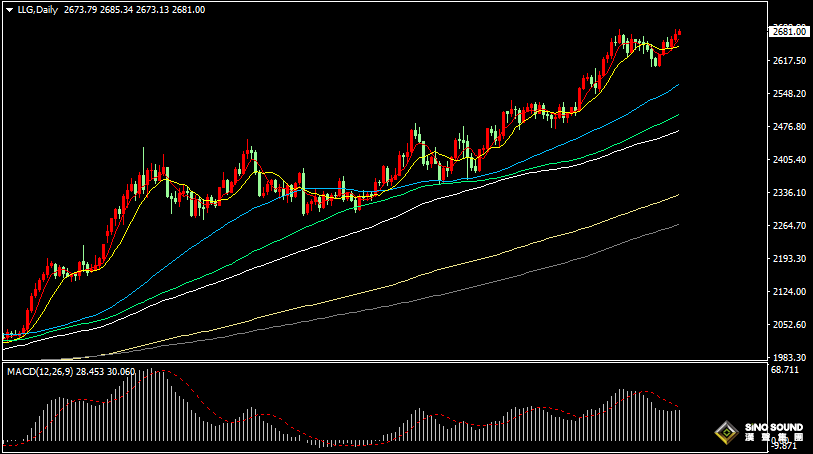Click the LLG,Daily chart title

pyautogui.click(x=36, y=10)
